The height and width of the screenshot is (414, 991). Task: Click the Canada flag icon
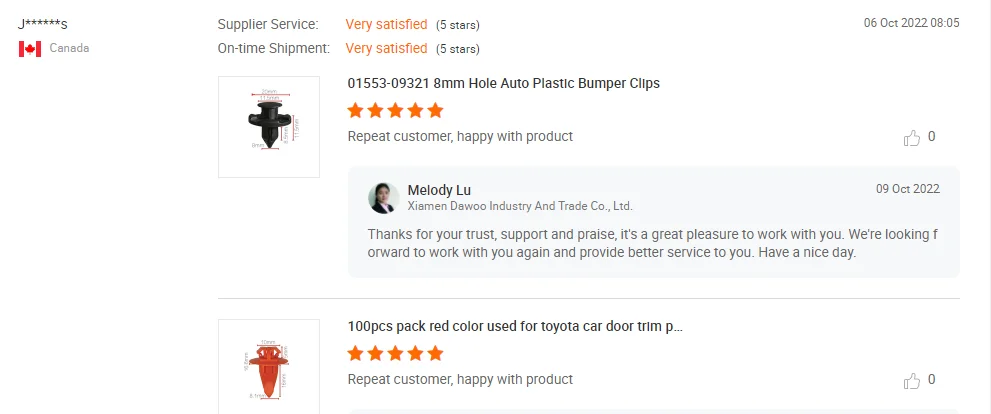point(30,49)
